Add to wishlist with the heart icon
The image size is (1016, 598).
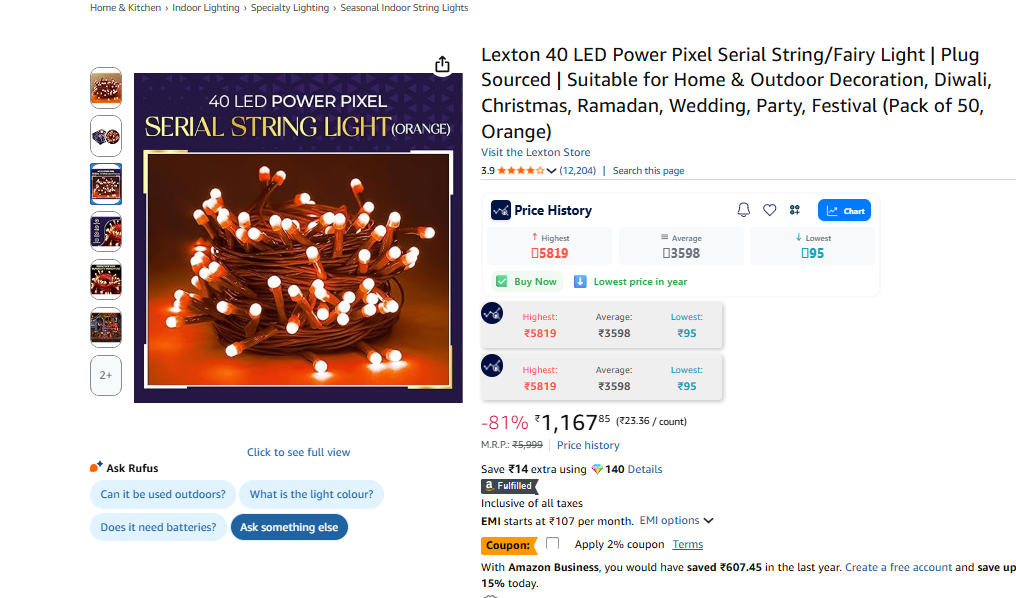[769, 210]
